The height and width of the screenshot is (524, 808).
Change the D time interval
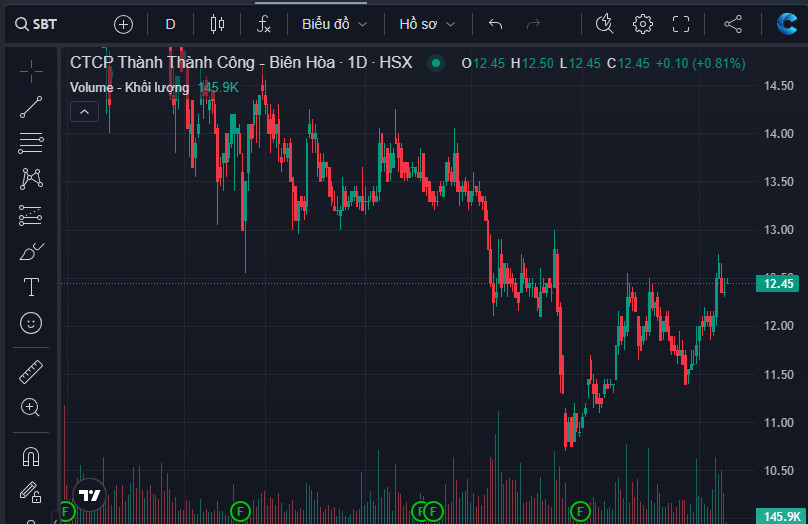[170, 24]
